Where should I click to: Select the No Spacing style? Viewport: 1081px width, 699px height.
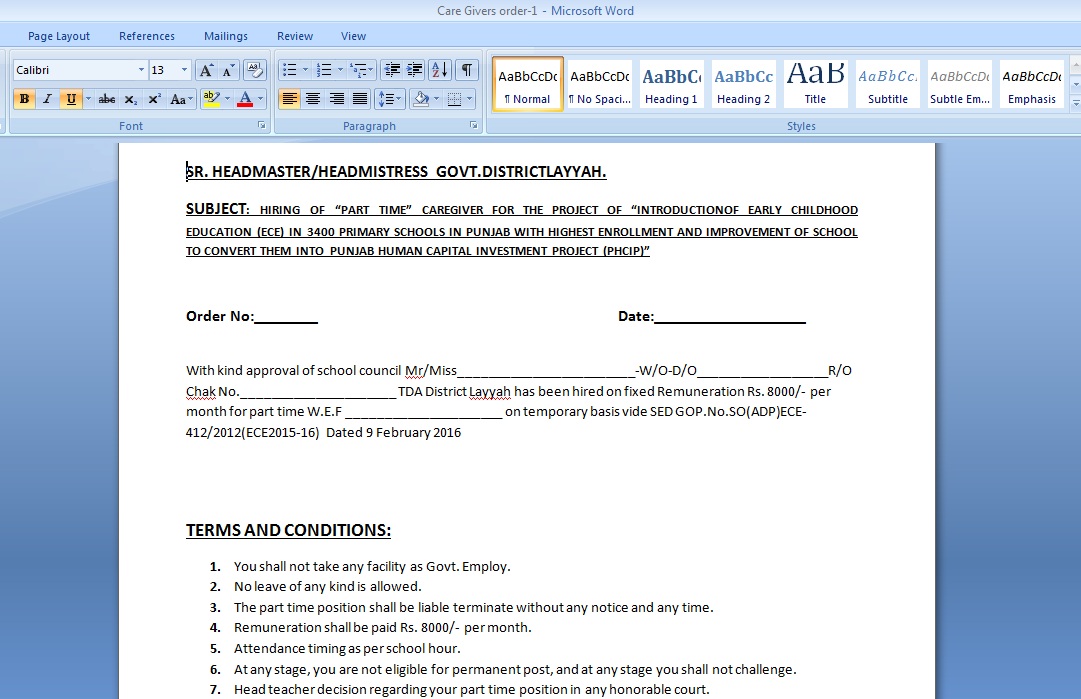[x=599, y=84]
